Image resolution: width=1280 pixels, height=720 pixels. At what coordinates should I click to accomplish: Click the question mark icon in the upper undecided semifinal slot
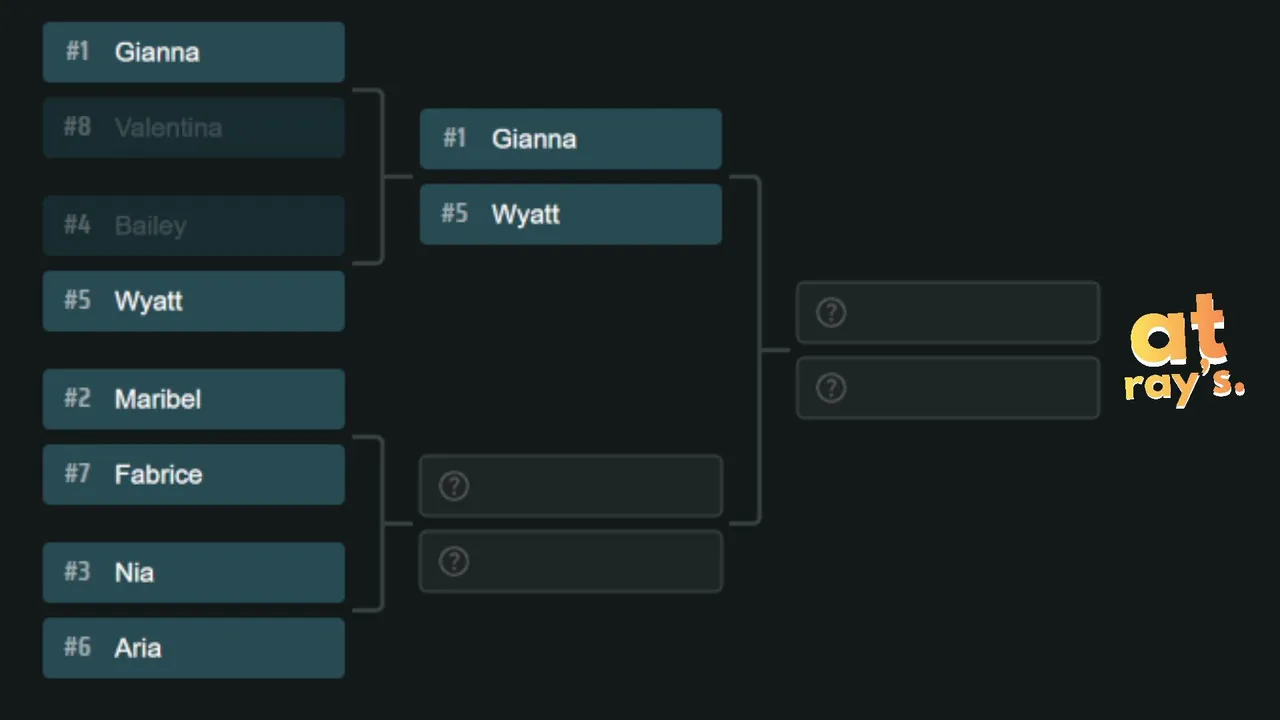pyautogui.click(x=454, y=486)
